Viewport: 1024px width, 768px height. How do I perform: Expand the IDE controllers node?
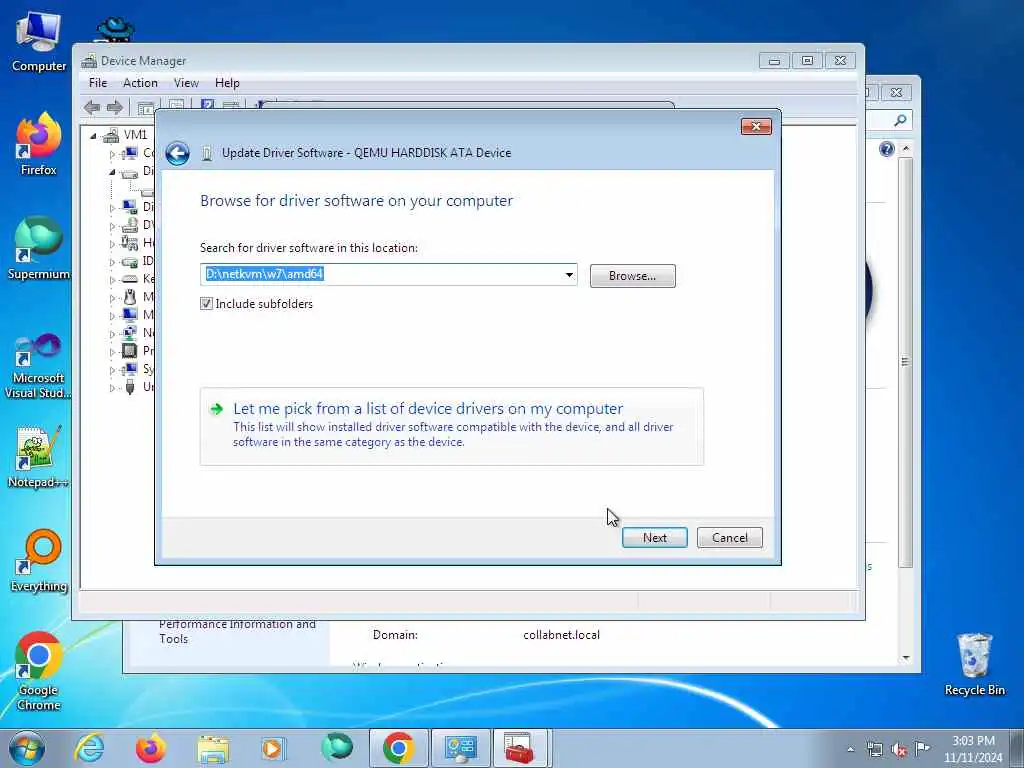[112, 262]
